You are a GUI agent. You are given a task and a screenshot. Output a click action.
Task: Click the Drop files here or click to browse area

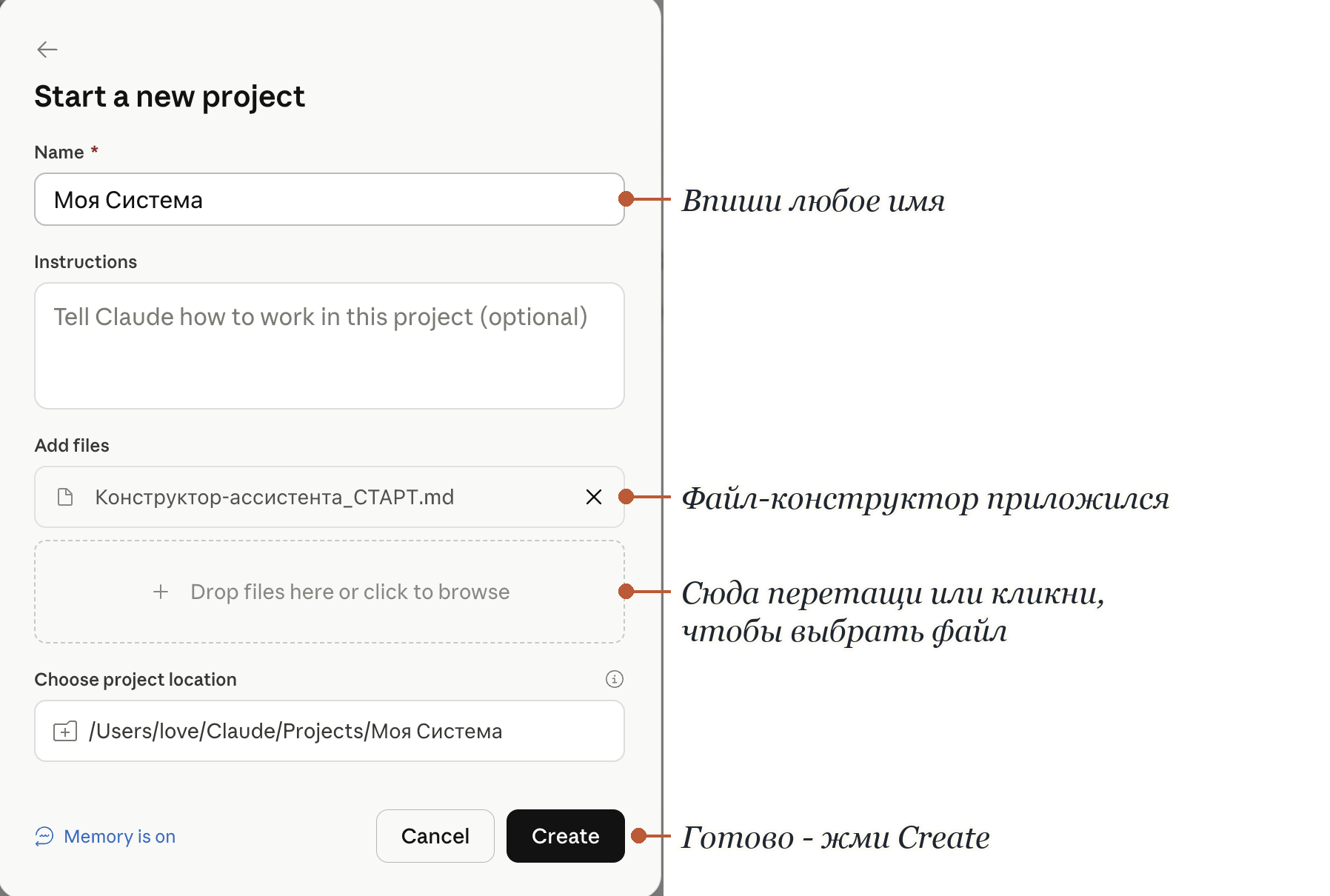point(330,592)
